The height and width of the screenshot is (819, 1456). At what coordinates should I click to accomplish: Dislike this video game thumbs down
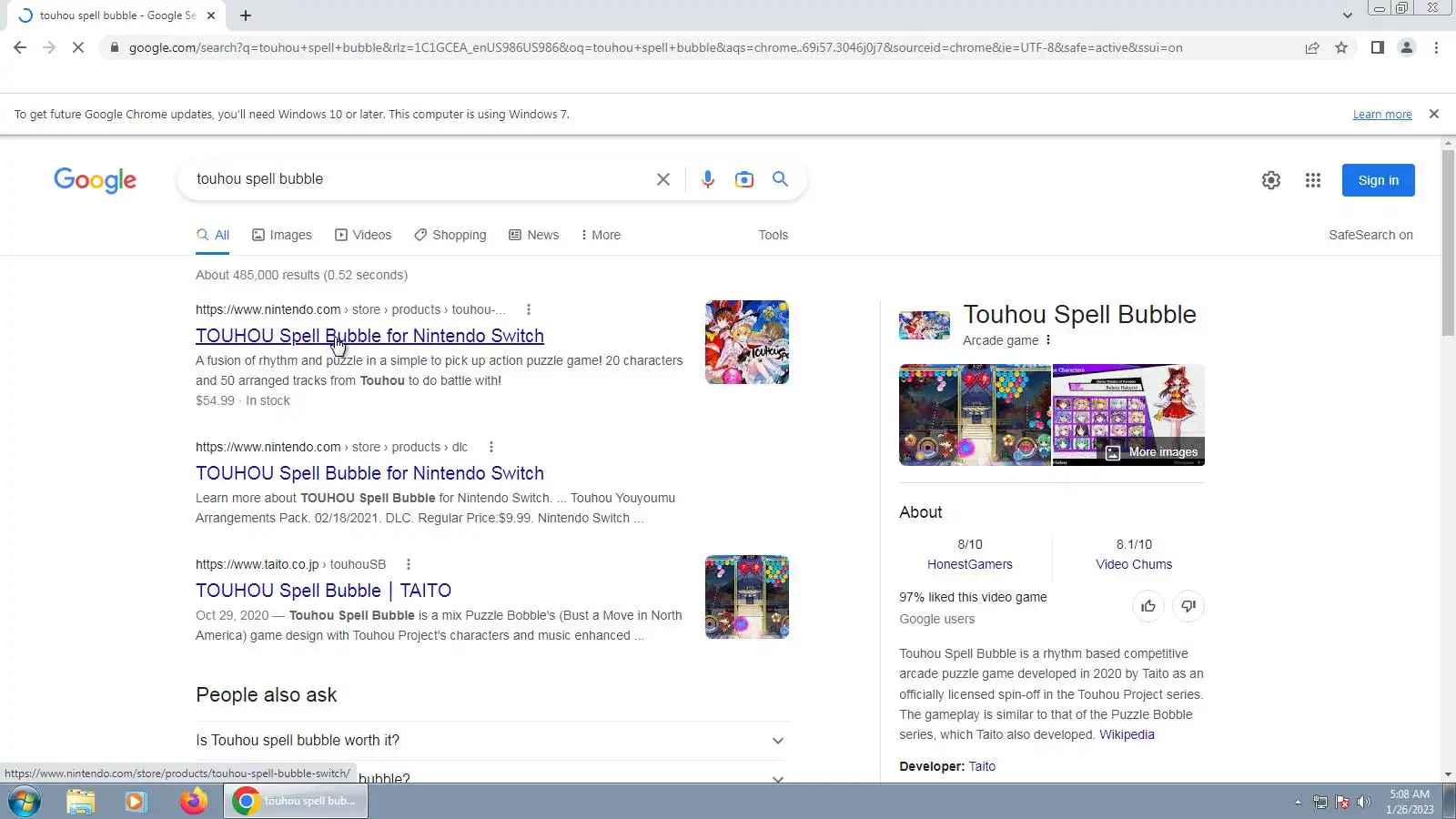coord(1188,606)
